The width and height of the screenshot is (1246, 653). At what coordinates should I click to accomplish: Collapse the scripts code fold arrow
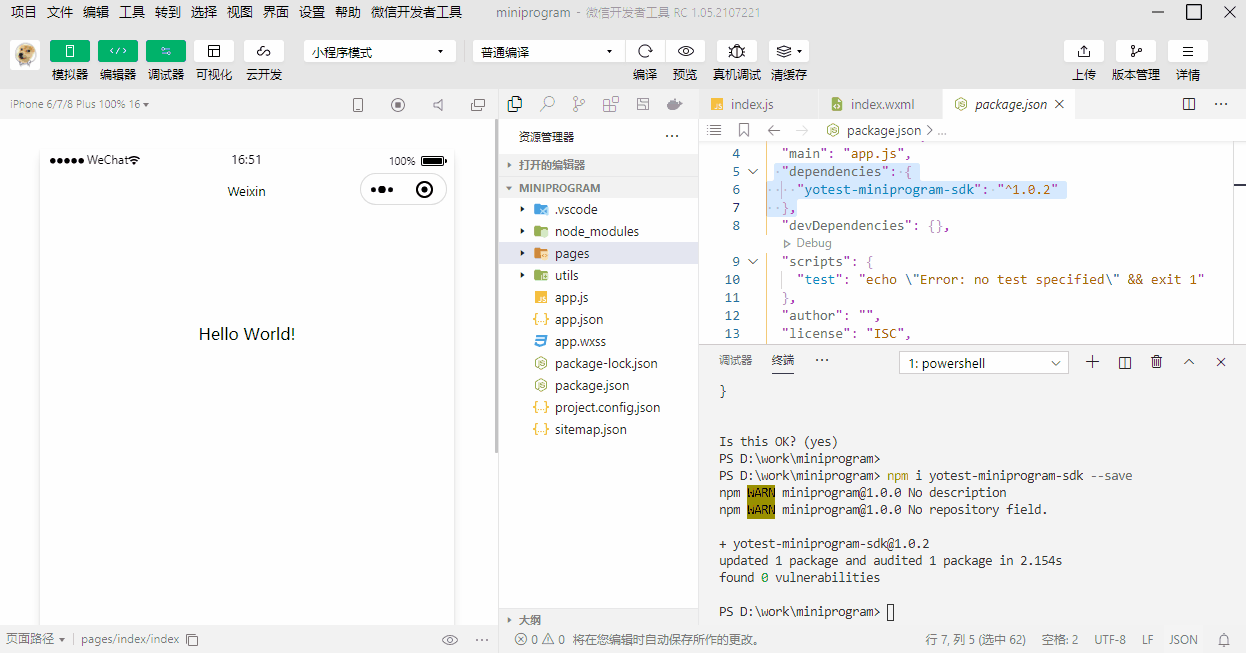pyautogui.click(x=753, y=262)
